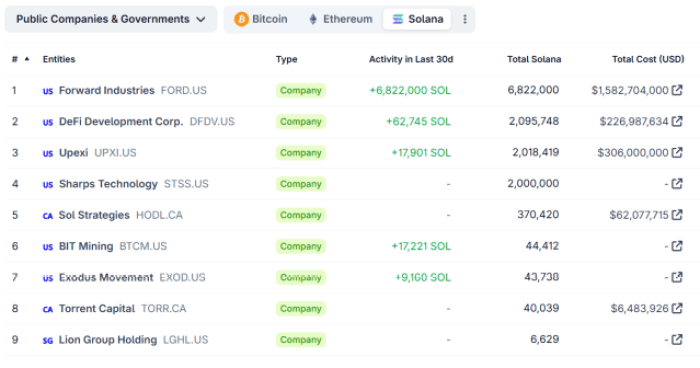Click the $306,000,000 total cost value
Image resolution: width=700 pixels, height=368 pixels.
point(633,153)
